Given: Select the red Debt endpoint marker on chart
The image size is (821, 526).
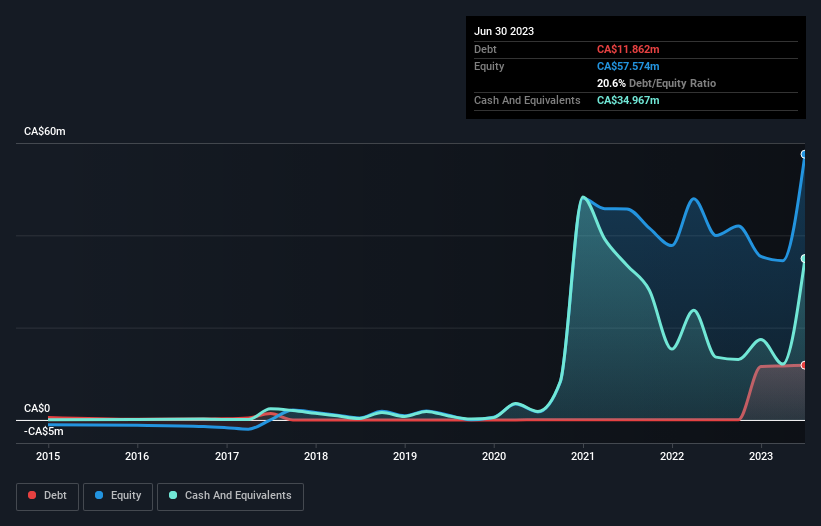Looking at the screenshot, I should click(804, 365).
